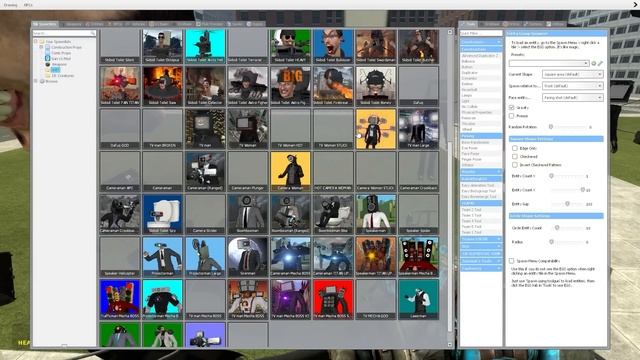The width and height of the screenshot is (640, 360).
Task: Collapse the Your Spawnlists tree node
Action: coord(36,41)
